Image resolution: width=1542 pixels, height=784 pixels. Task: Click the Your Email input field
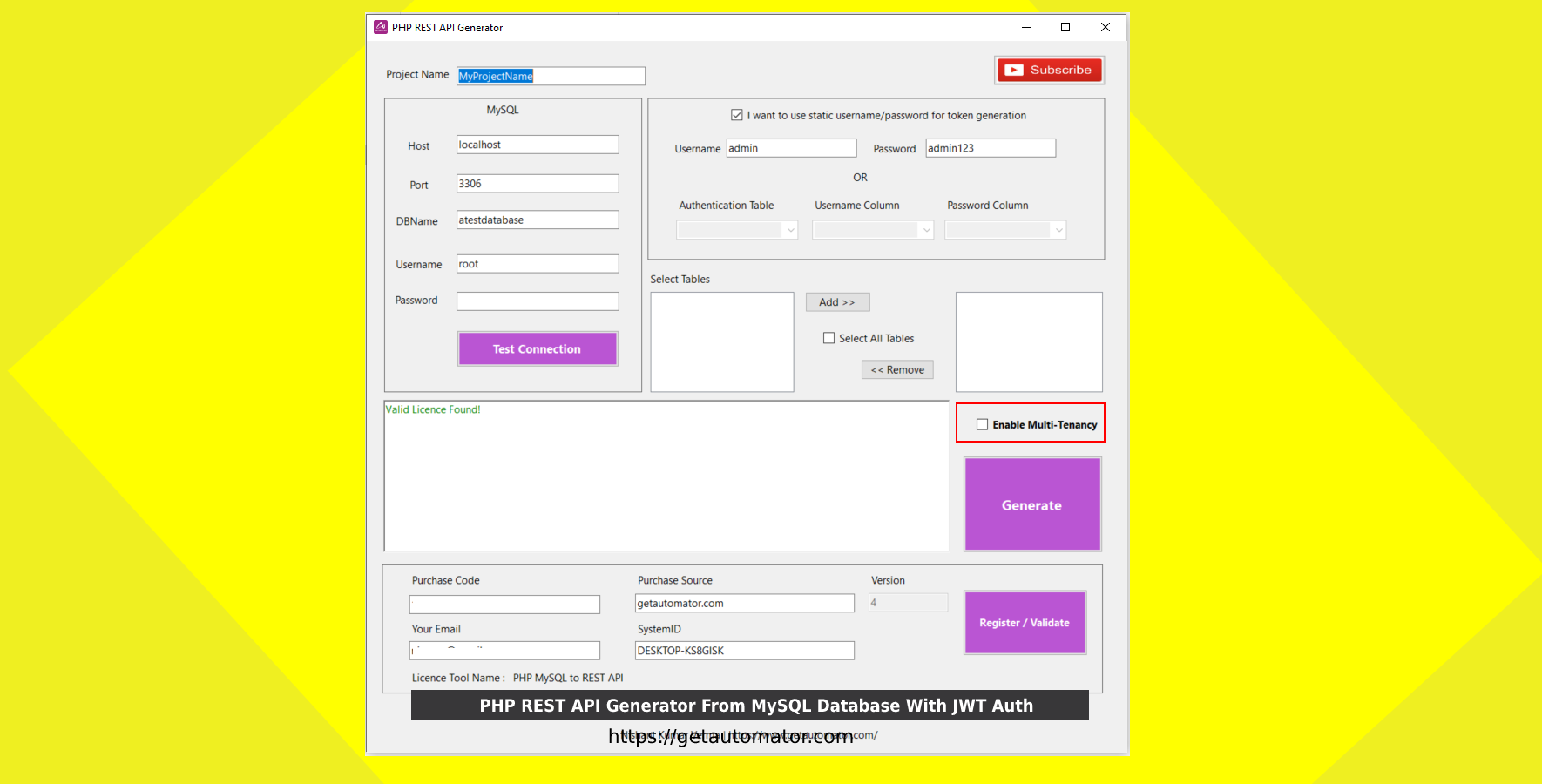[x=504, y=650]
